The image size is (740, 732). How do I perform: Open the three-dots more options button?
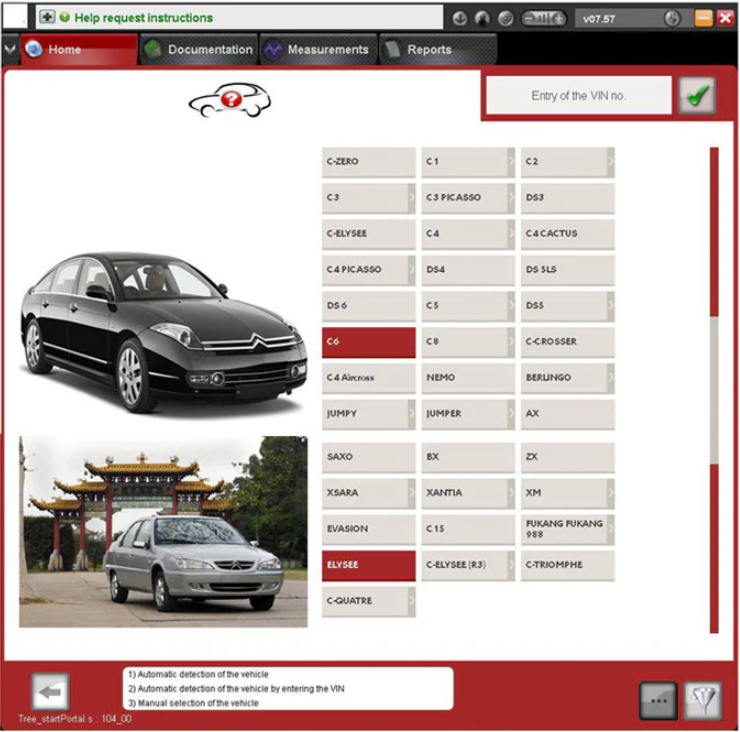click(x=657, y=700)
